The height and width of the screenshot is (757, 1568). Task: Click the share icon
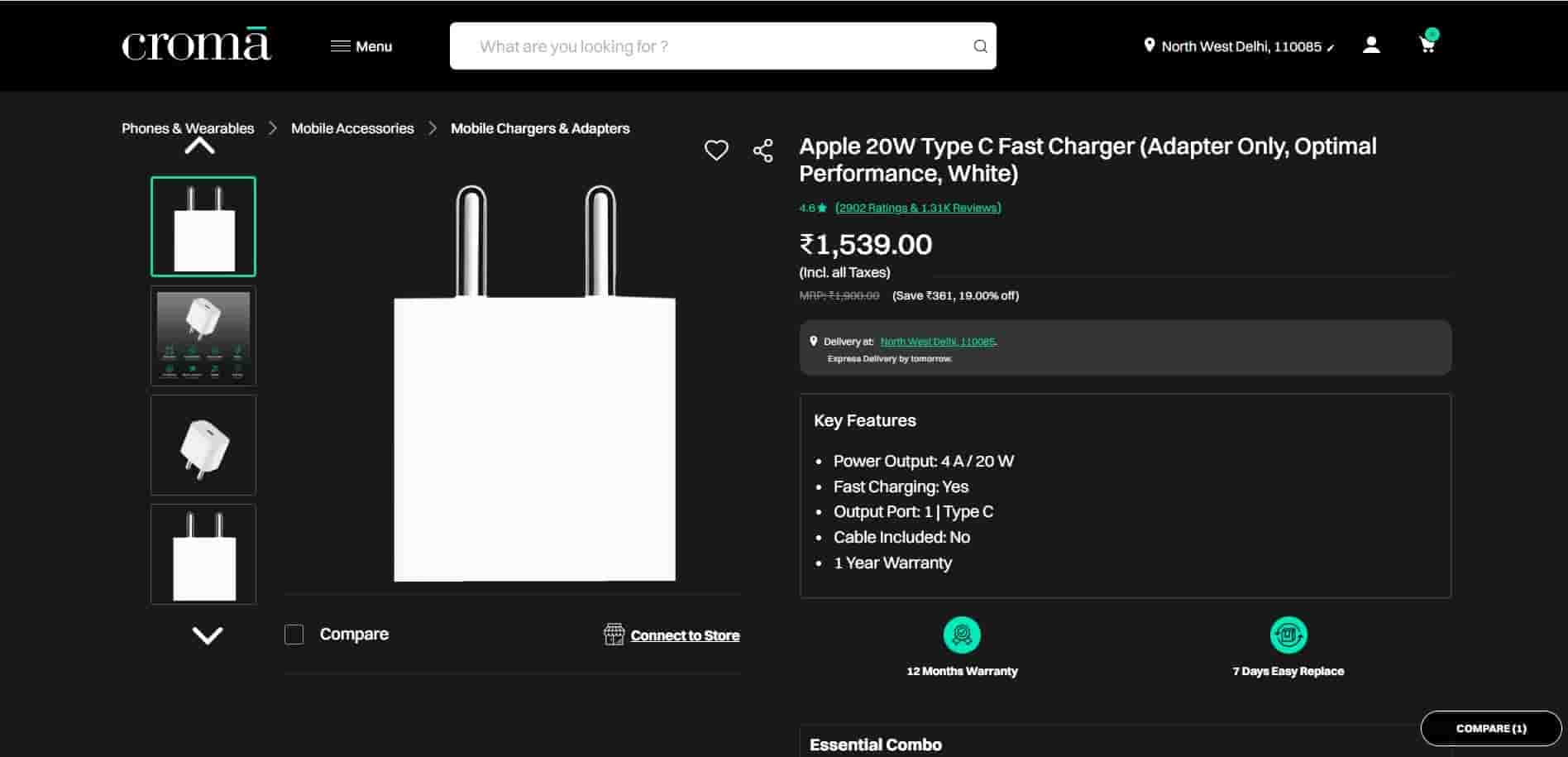click(x=762, y=151)
